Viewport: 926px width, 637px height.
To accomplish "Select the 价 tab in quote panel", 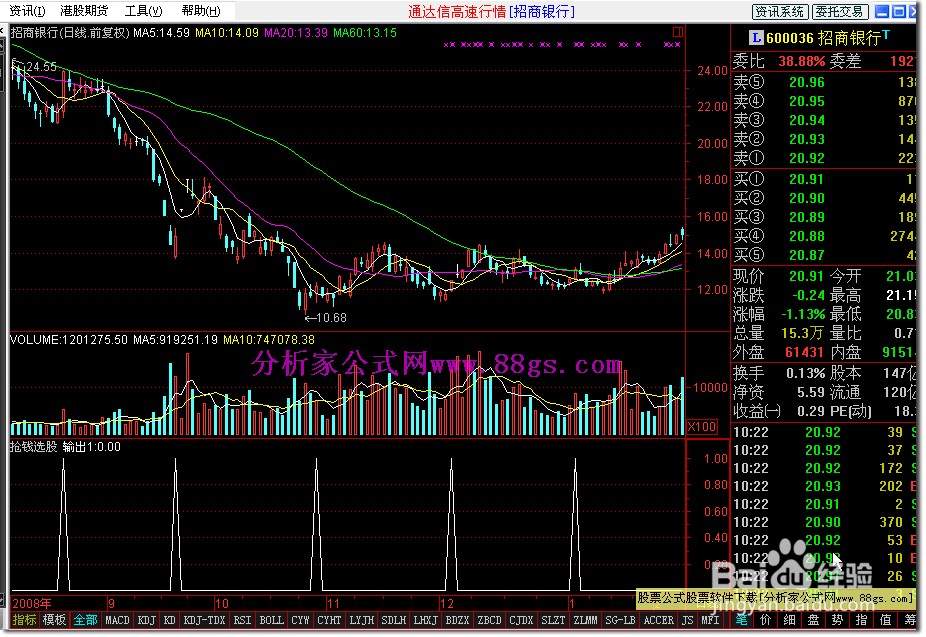I will (766, 620).
